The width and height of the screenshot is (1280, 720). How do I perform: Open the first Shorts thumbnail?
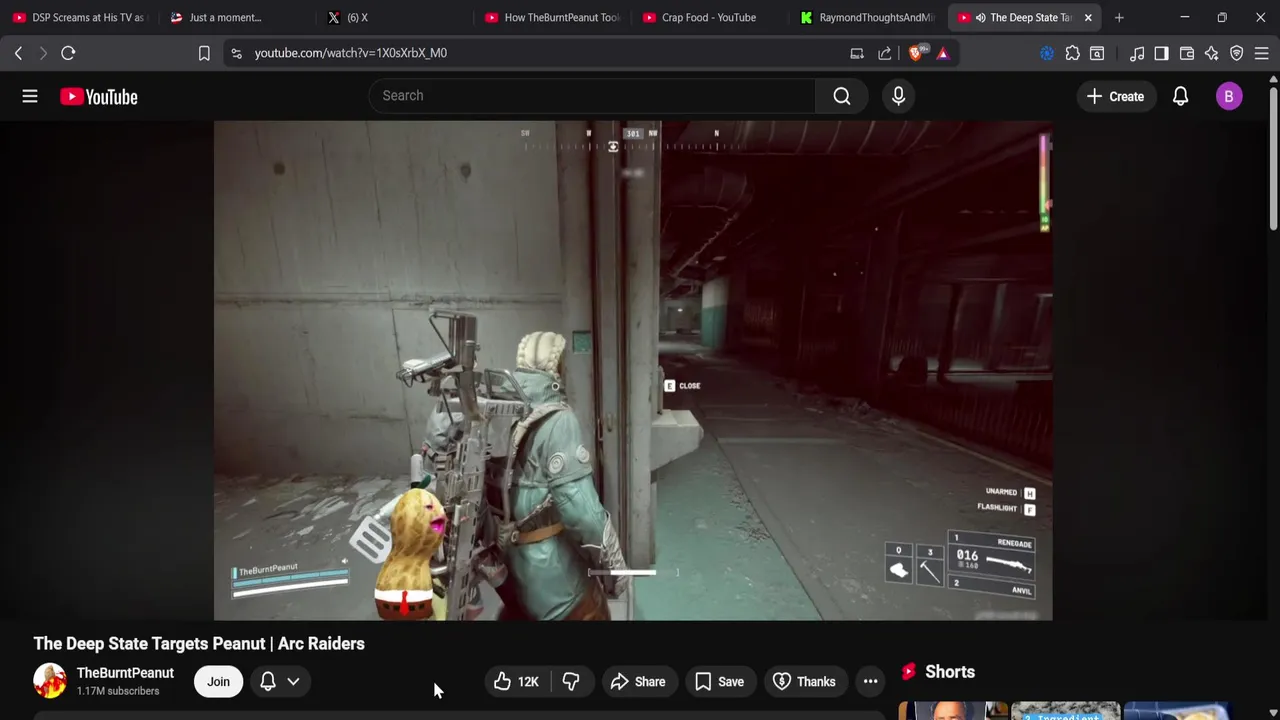point(953,711)
